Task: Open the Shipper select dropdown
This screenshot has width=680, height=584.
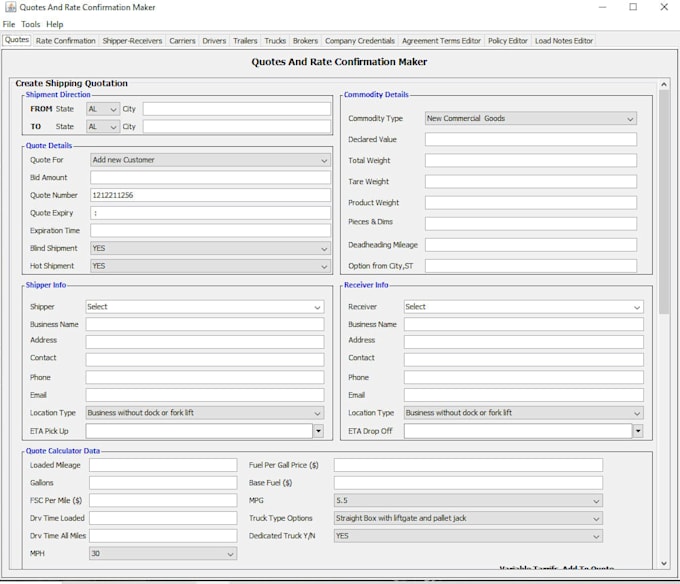Action: [205, 307]
